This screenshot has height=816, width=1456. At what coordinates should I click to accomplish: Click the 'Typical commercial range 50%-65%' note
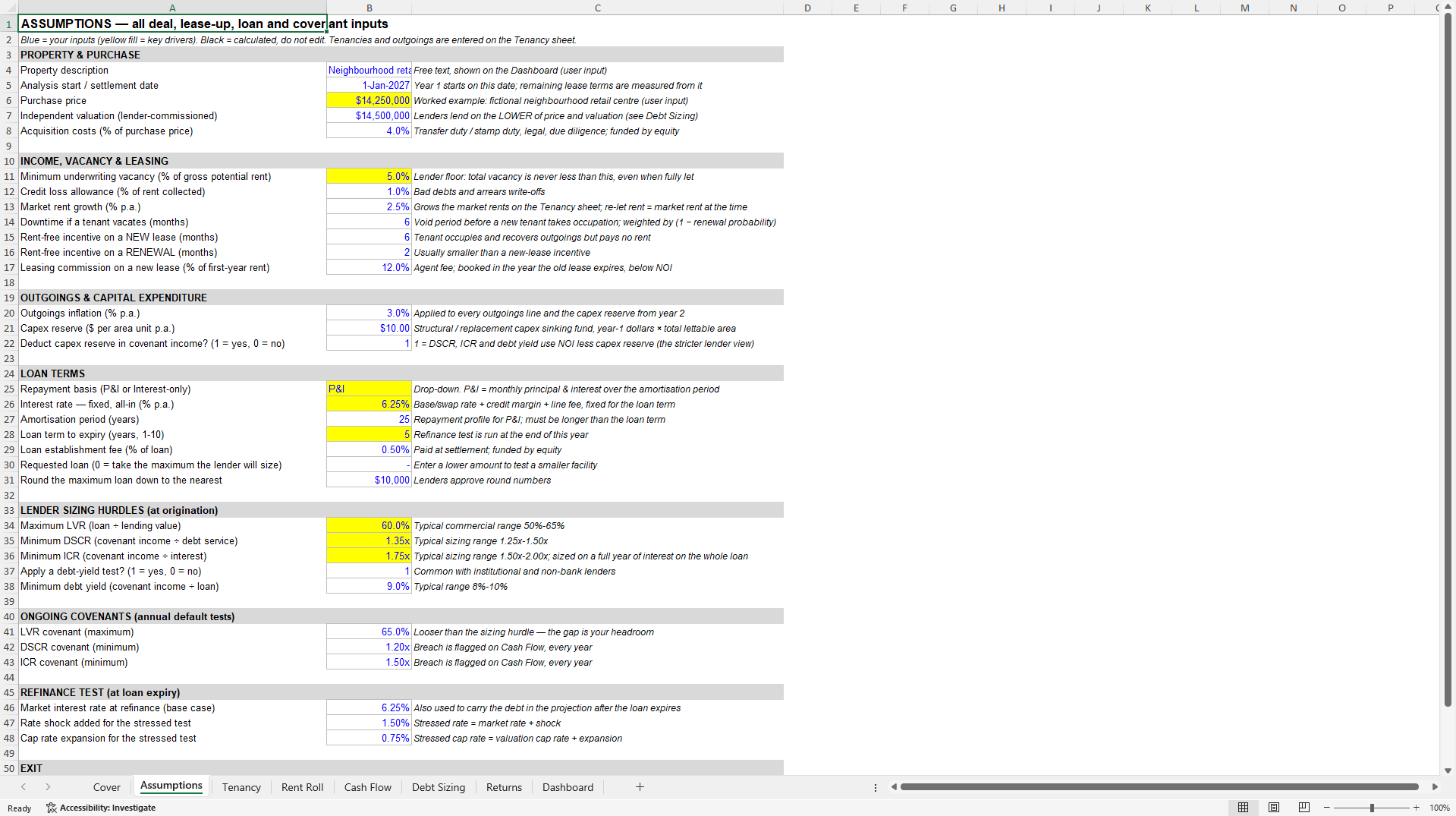489,525
